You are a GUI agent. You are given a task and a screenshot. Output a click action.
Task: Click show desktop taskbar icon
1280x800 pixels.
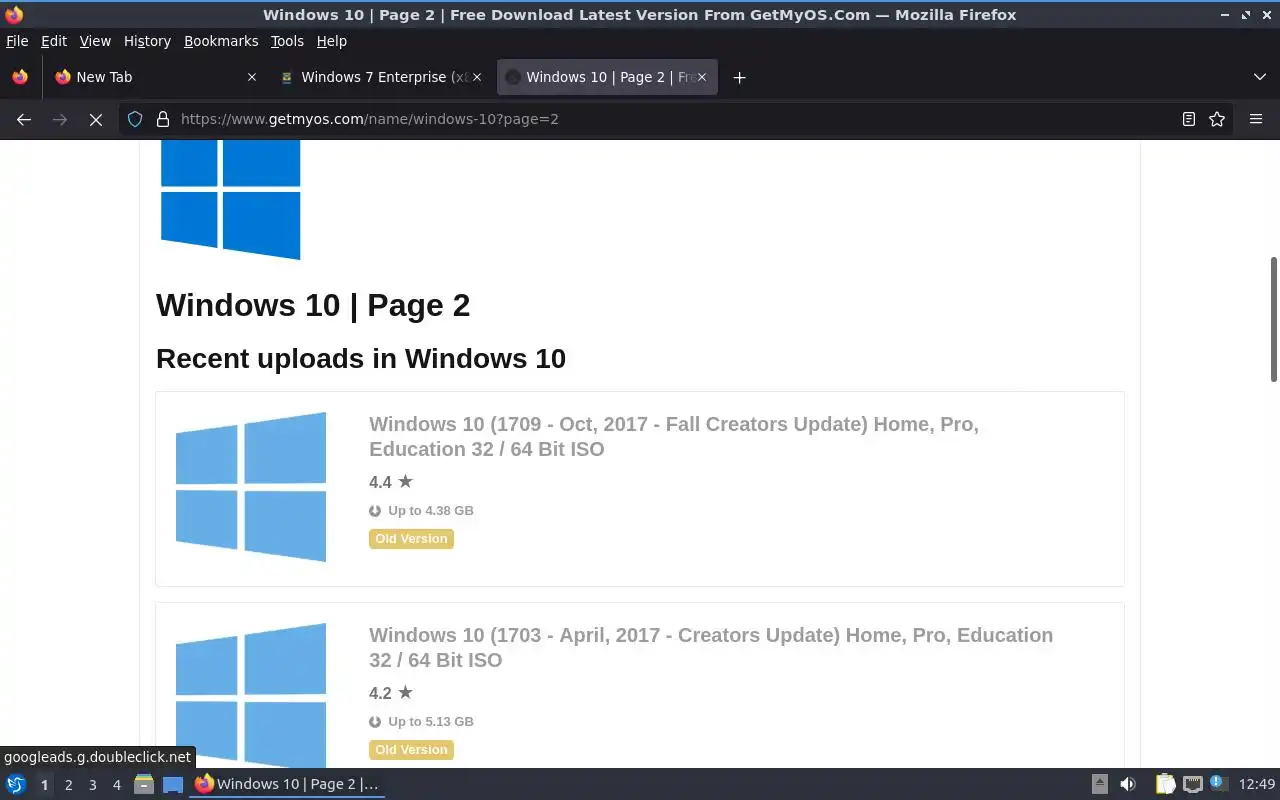[173, 784]
